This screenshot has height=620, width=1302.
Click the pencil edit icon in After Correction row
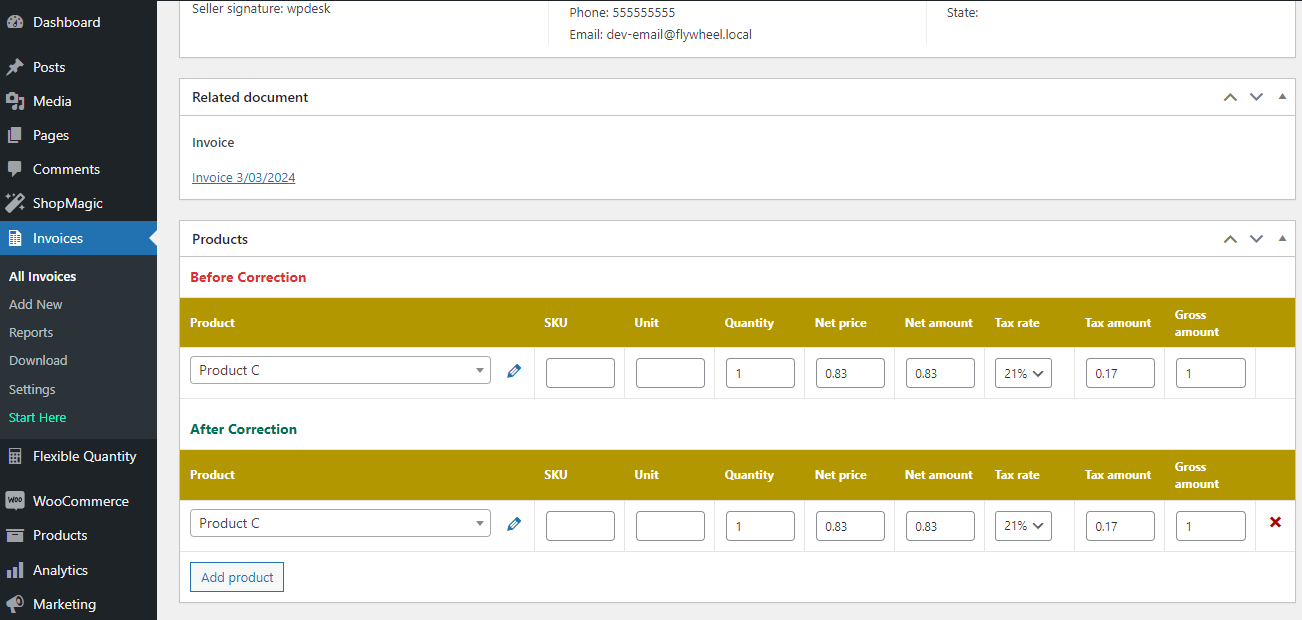tap(514, 524)
